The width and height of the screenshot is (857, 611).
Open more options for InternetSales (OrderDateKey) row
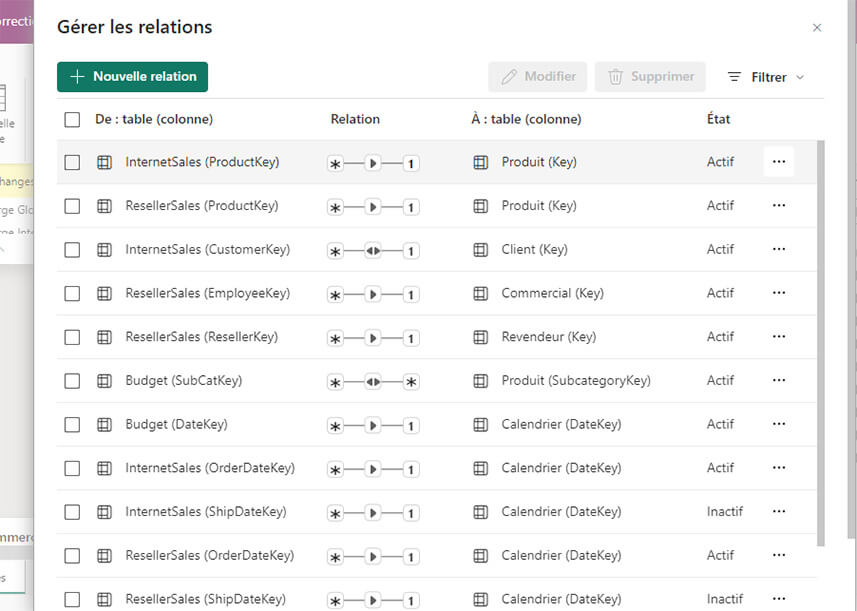(779, 468)
